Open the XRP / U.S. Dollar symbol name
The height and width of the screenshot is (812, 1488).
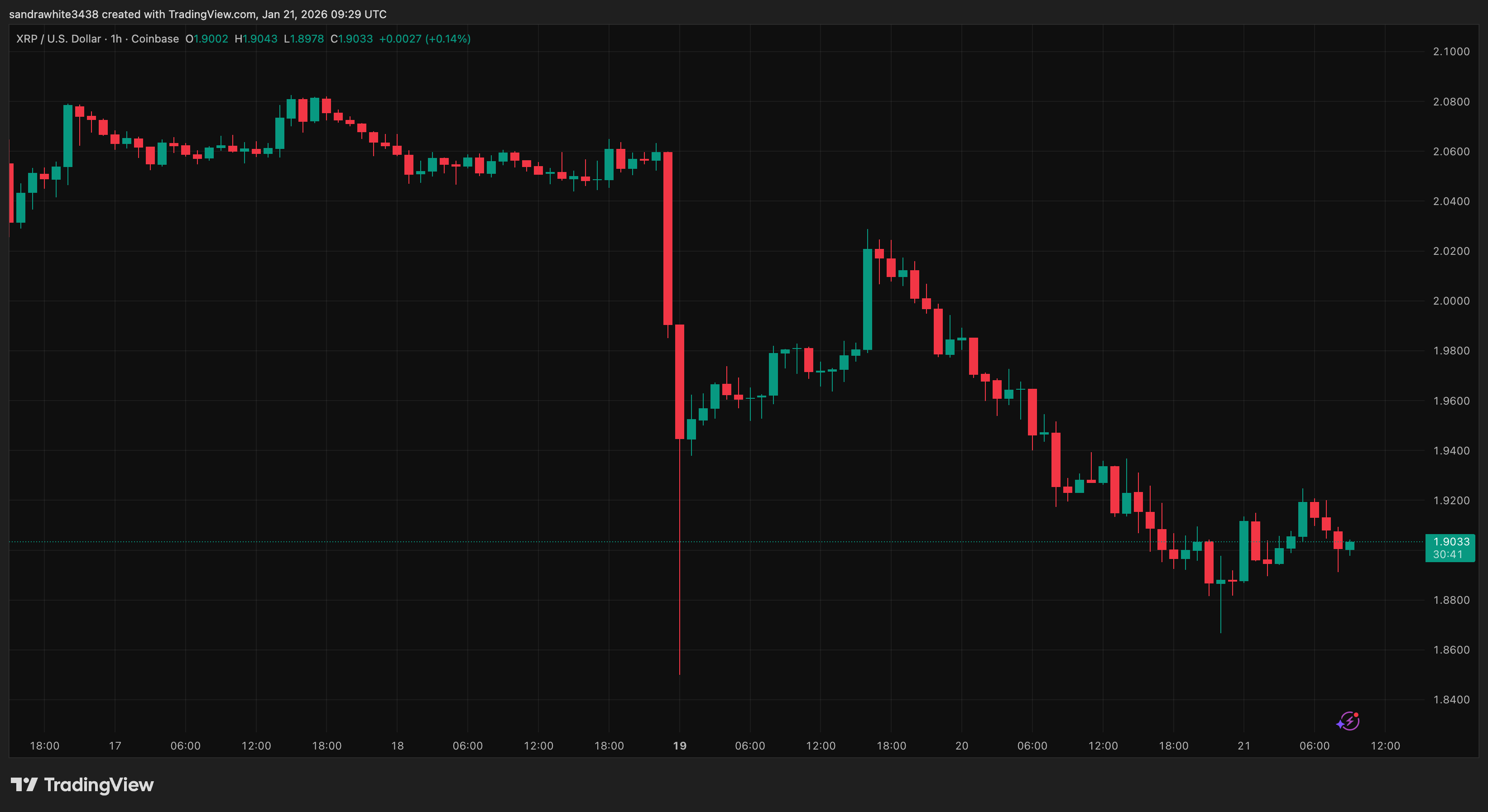click(59, 38)
